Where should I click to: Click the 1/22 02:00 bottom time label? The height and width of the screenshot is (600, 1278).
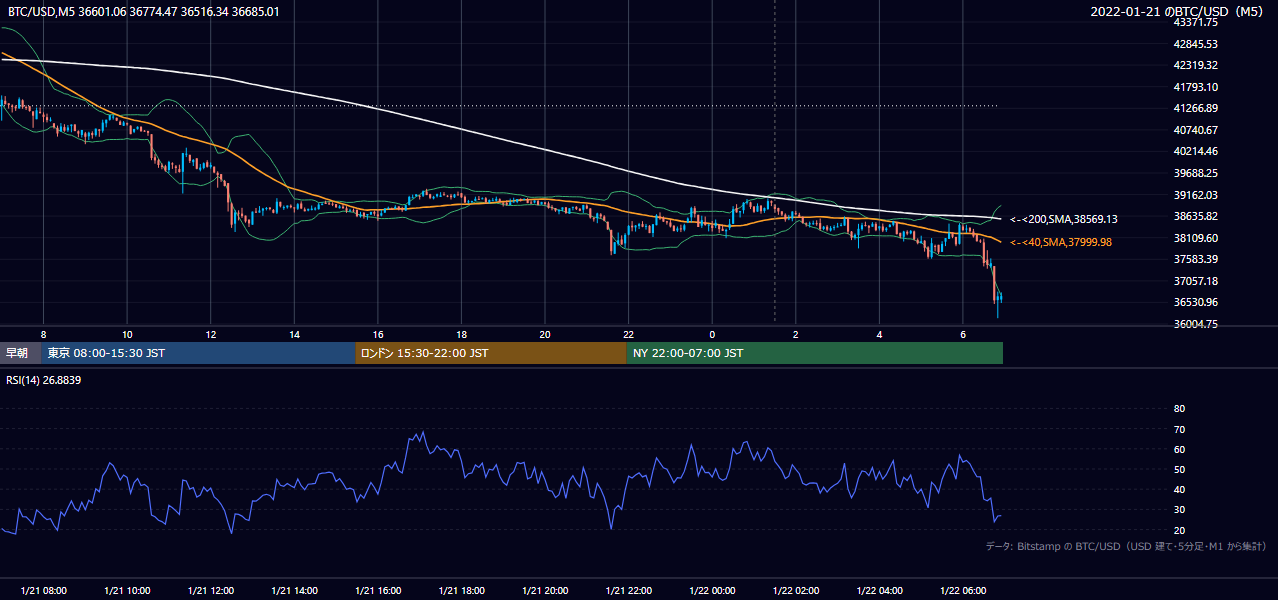click(x=795, y=591)
